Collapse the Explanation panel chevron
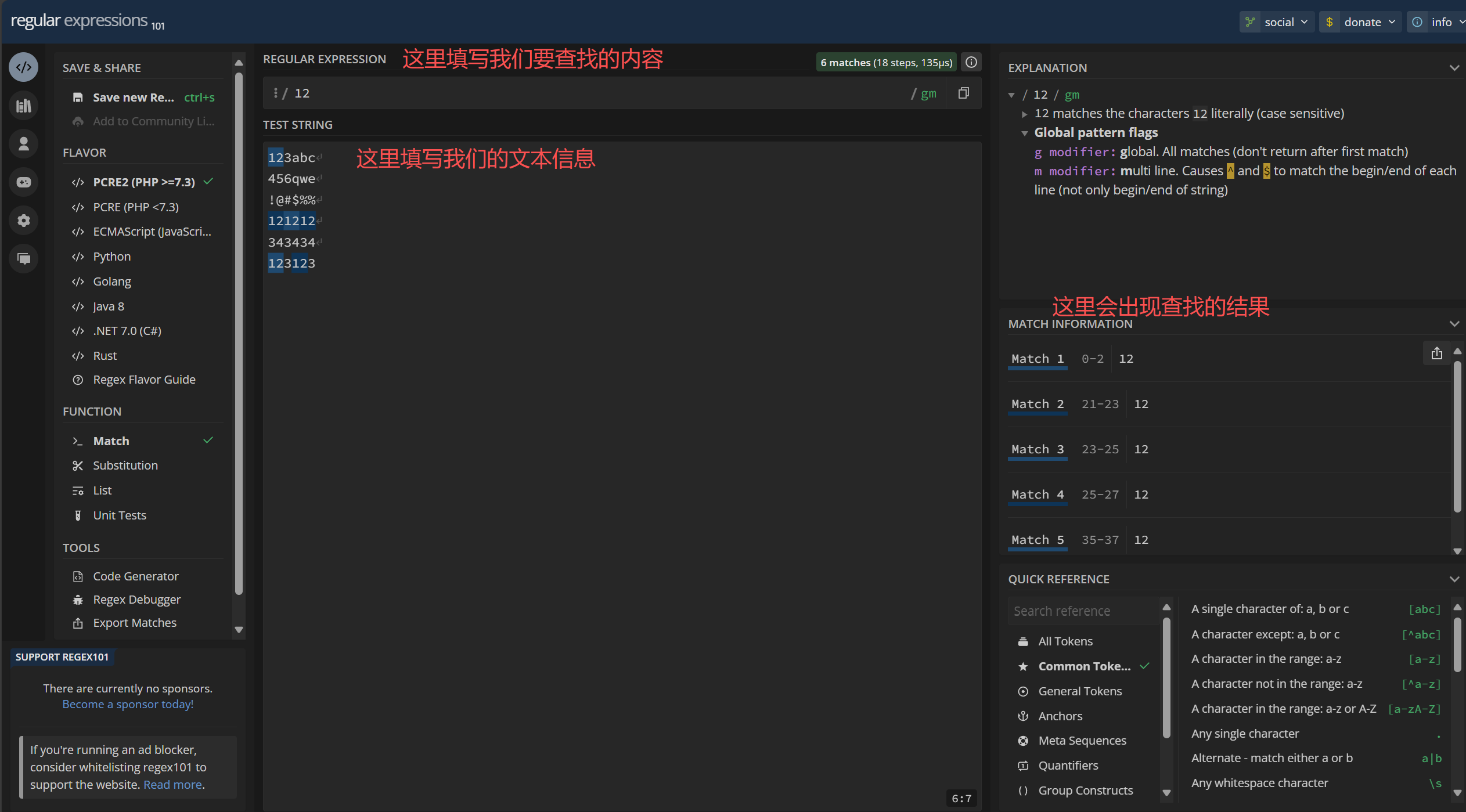The width and height of the screenshot is (1466, 812). [x=1454, y=68]
